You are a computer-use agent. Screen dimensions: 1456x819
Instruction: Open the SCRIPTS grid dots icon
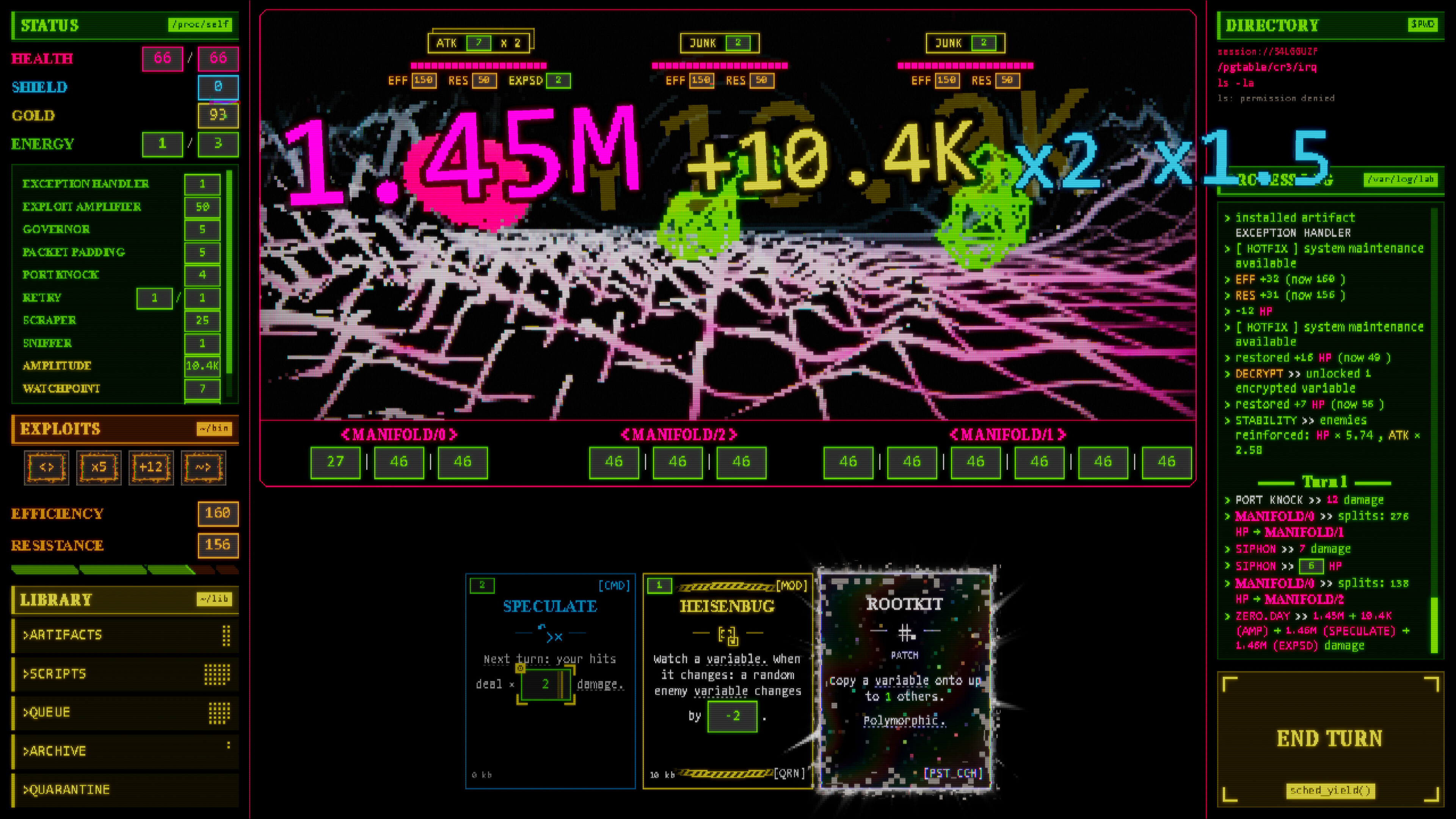tap(217, 674)
